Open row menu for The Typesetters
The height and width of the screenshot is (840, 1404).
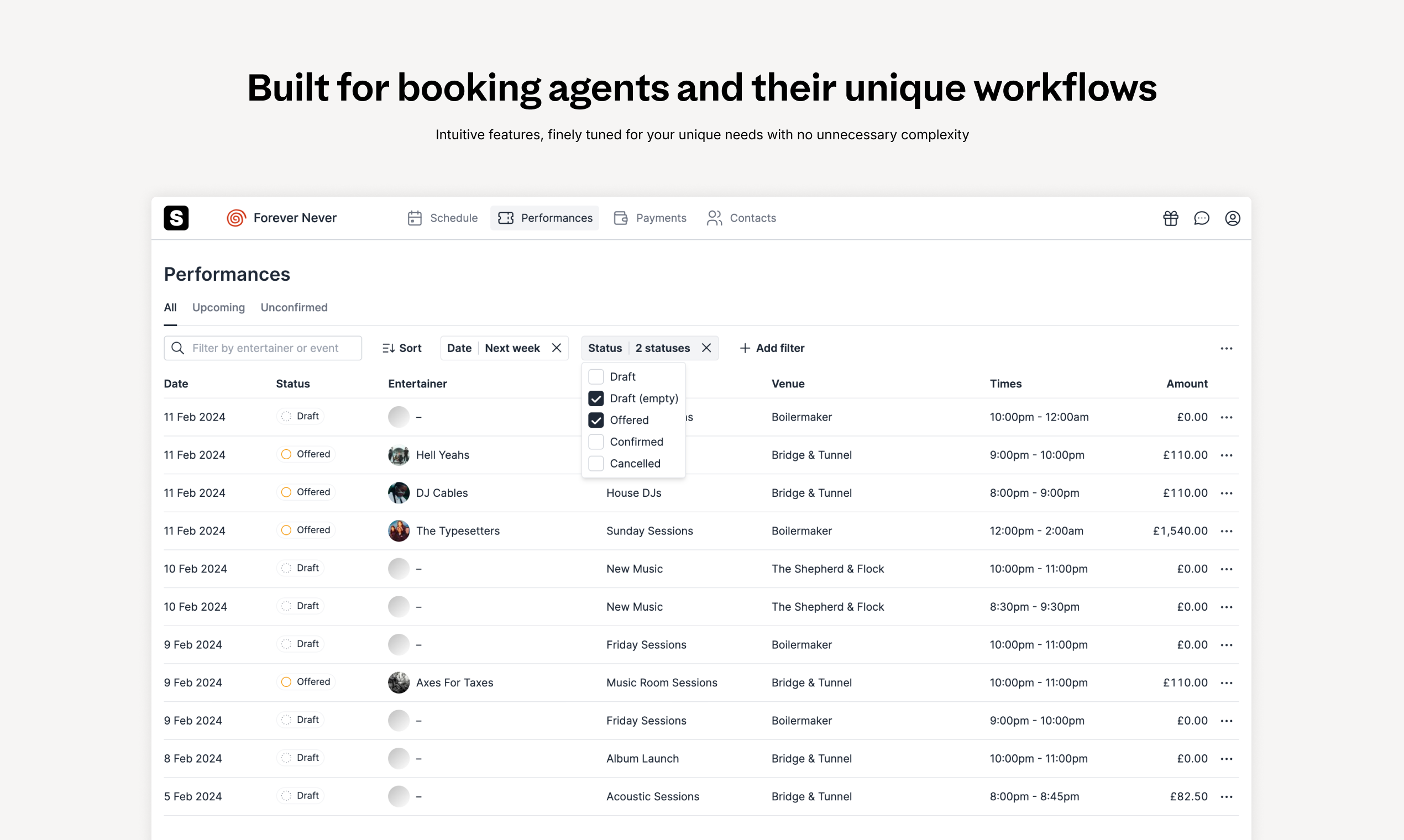tap(1226, 531)
